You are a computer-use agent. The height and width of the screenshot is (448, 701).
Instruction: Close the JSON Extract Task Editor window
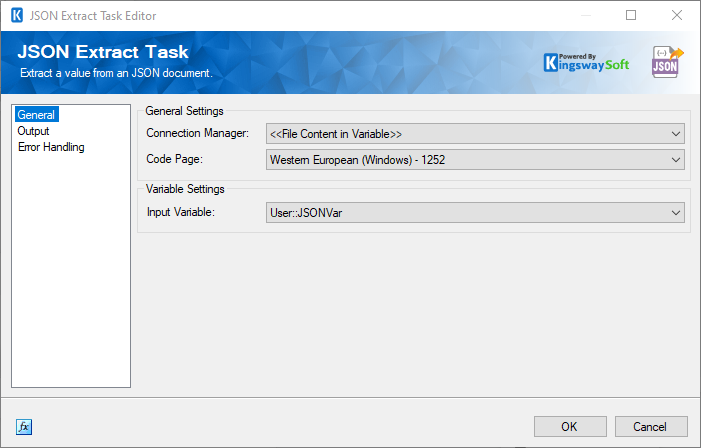click(677, 16)
